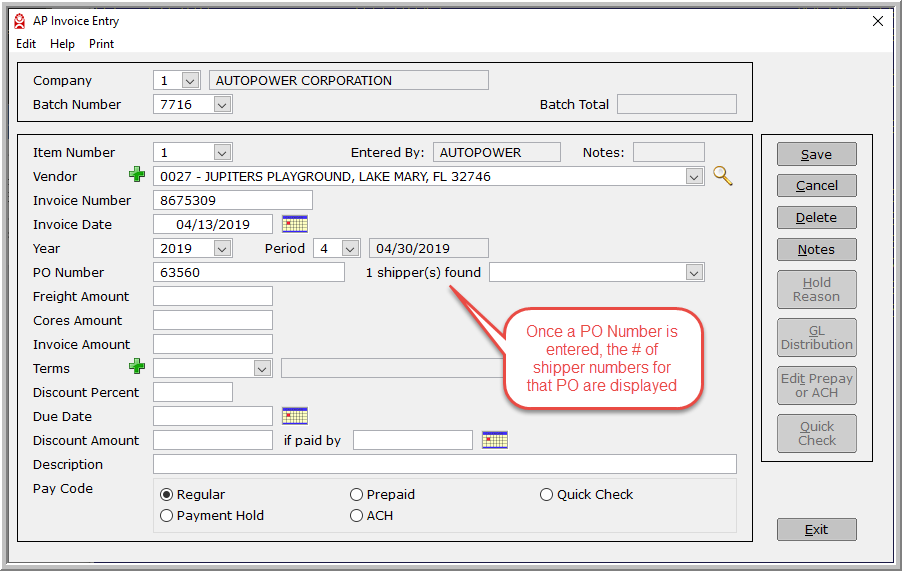Click into the Freight Amount field
This screenshot has width=902, height=571.
pos(212,296)
